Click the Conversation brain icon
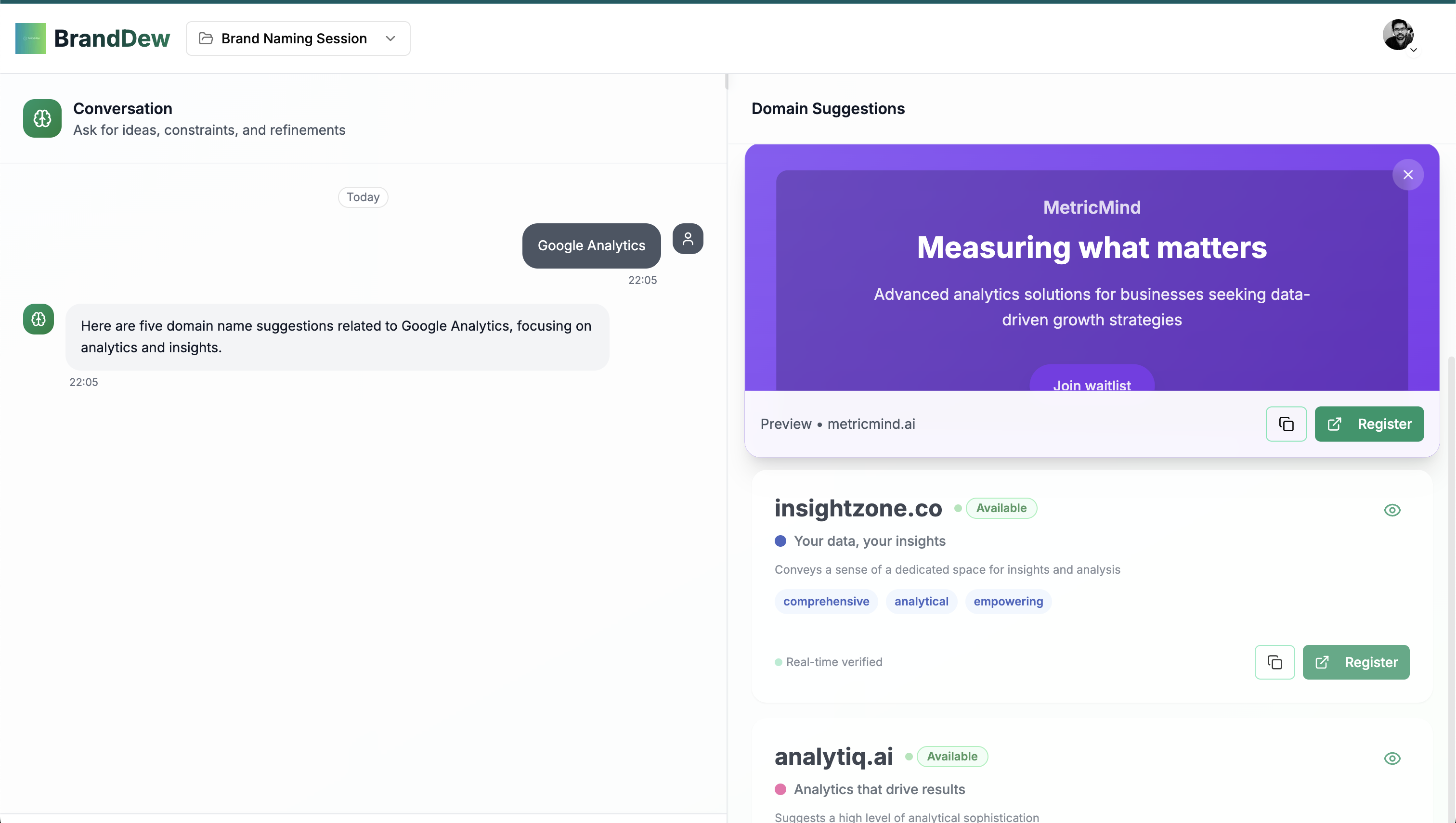The height and width of the screenshot is (823, 1456). pyautogui.click(x=42, y=118)
